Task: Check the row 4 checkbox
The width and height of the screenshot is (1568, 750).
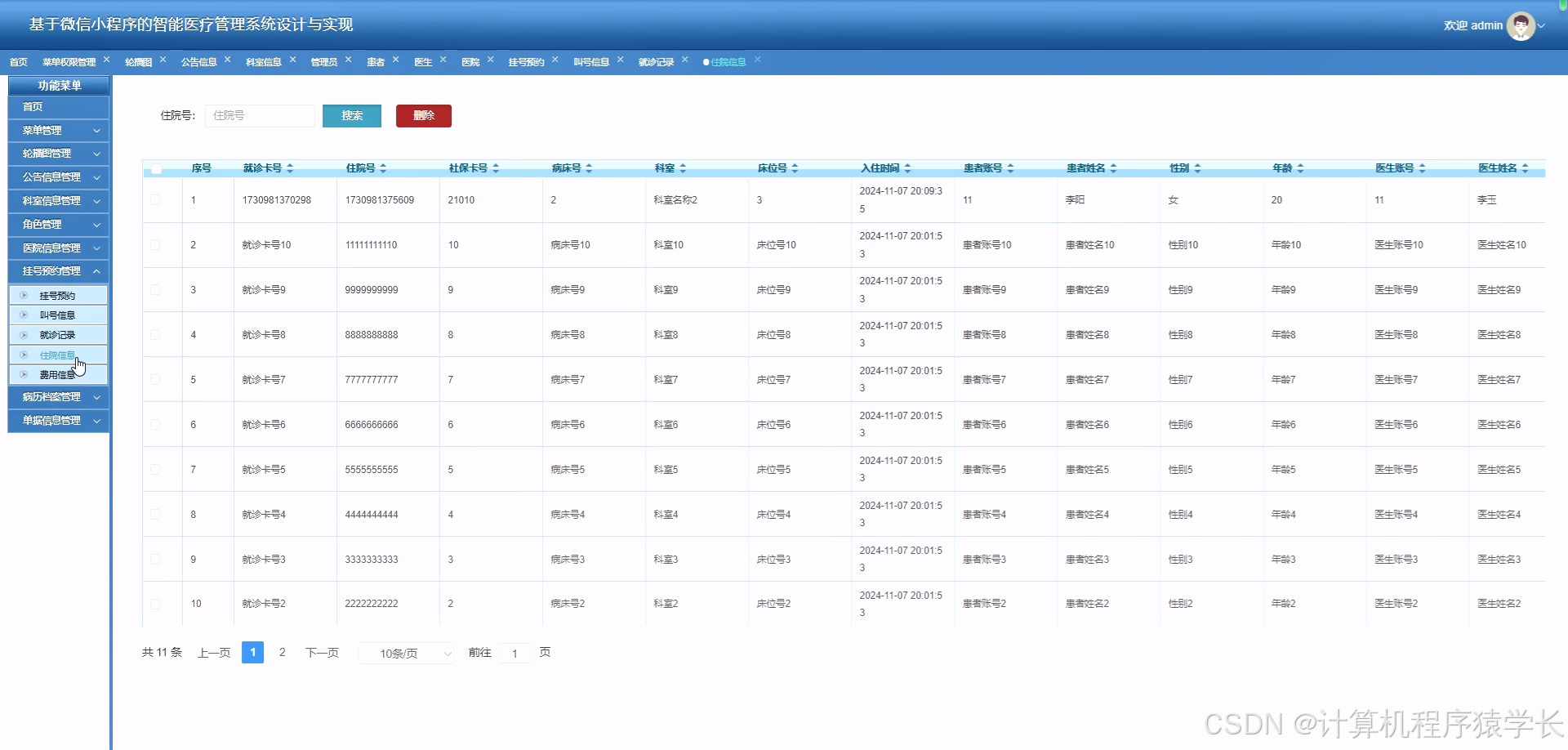Action: pyautogui.click(x=155, y=334)
